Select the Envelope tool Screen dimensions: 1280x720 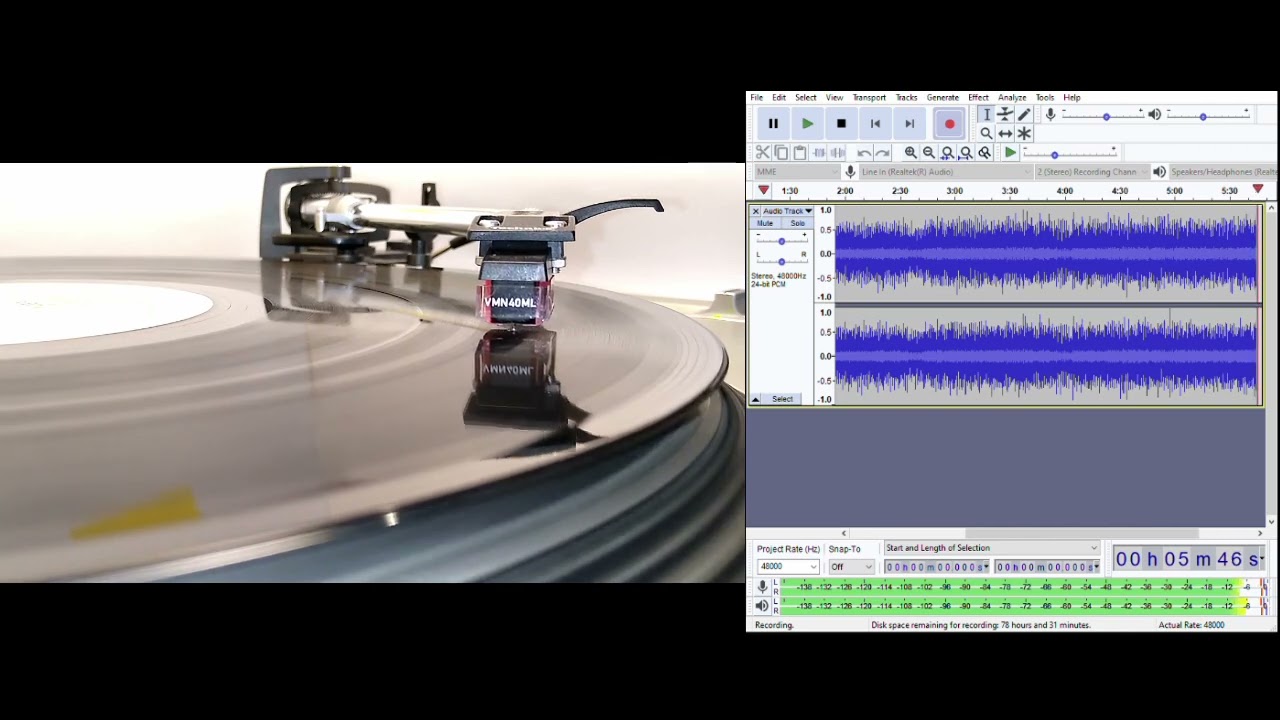(1005, 115)
